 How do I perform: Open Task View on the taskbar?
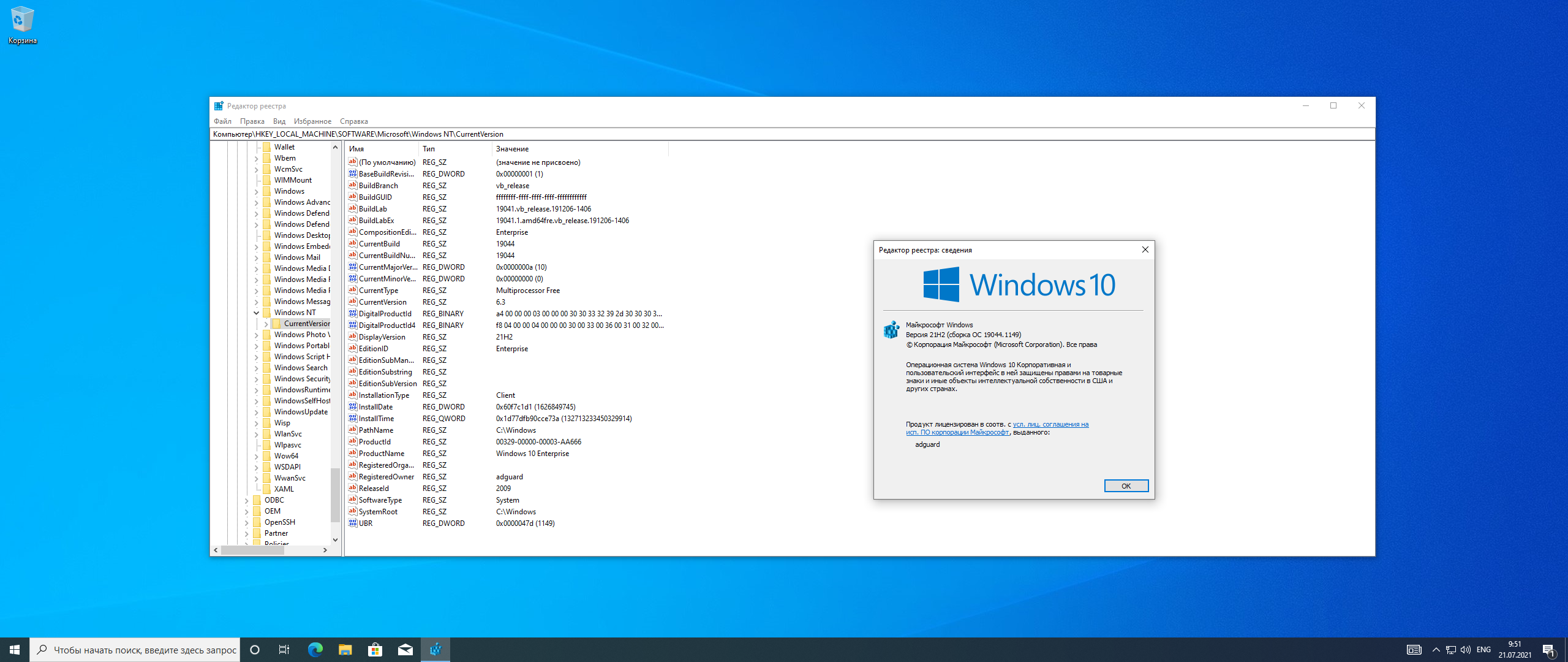[284, 650]
